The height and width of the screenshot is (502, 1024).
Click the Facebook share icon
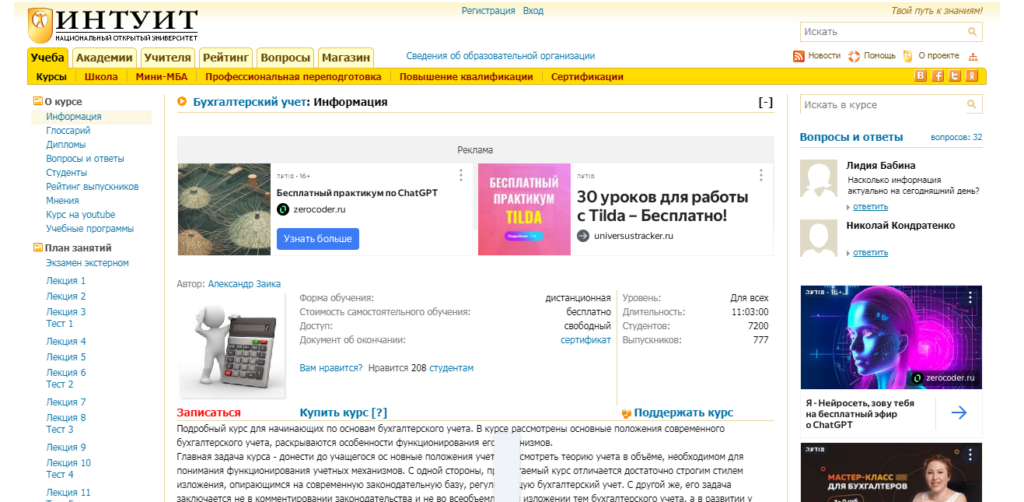point(938,76)
